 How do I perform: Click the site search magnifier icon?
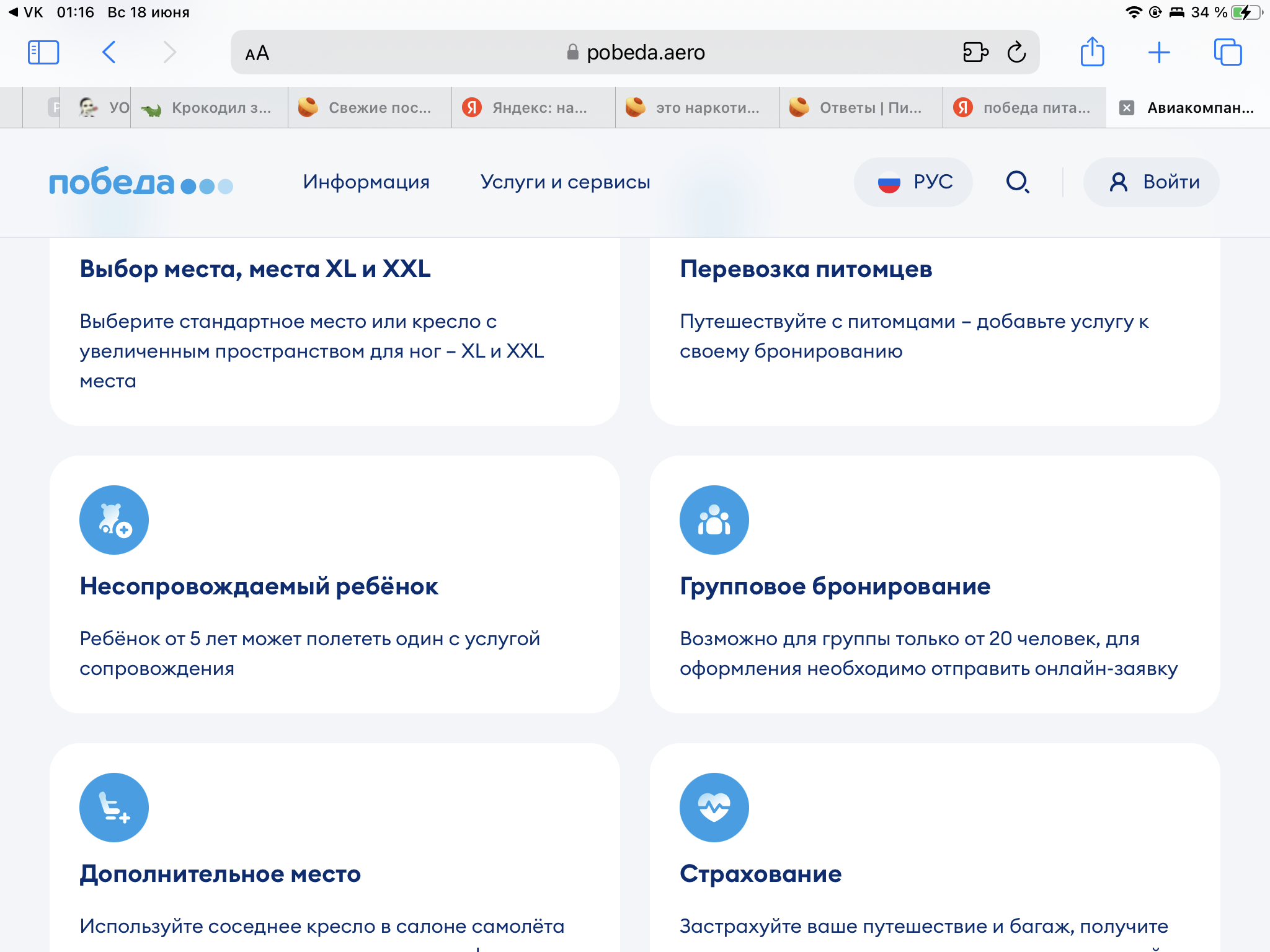pyautogui.click(x=1017, y=182)
